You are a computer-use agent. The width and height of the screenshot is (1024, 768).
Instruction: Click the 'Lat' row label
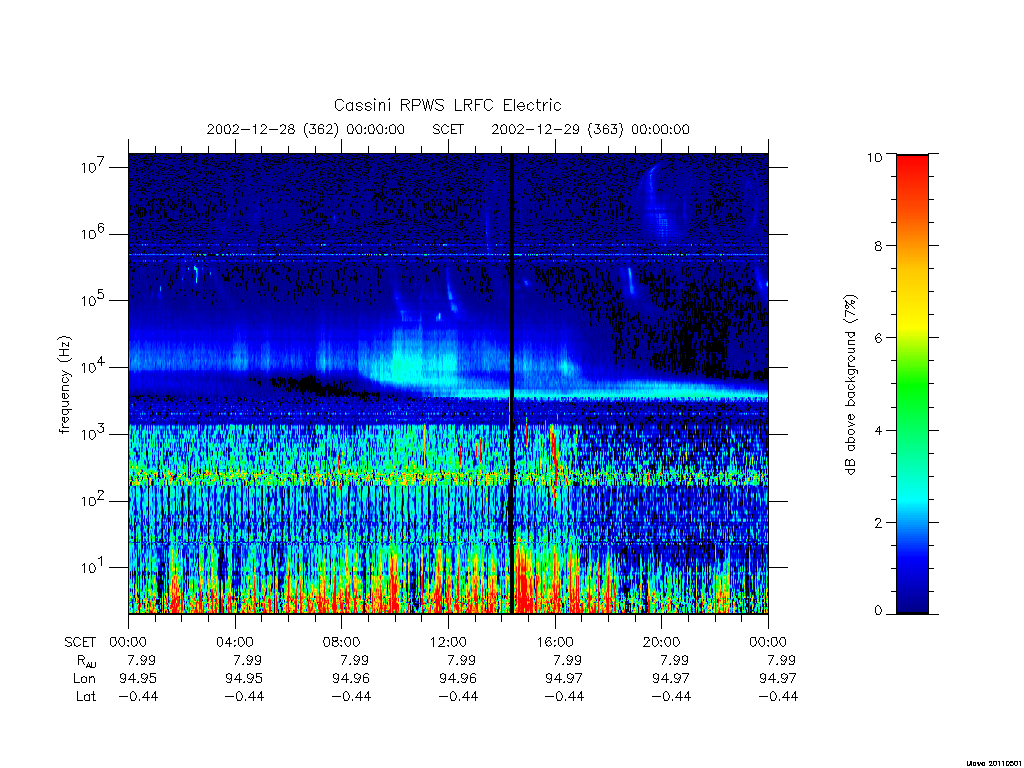(86, 697)
